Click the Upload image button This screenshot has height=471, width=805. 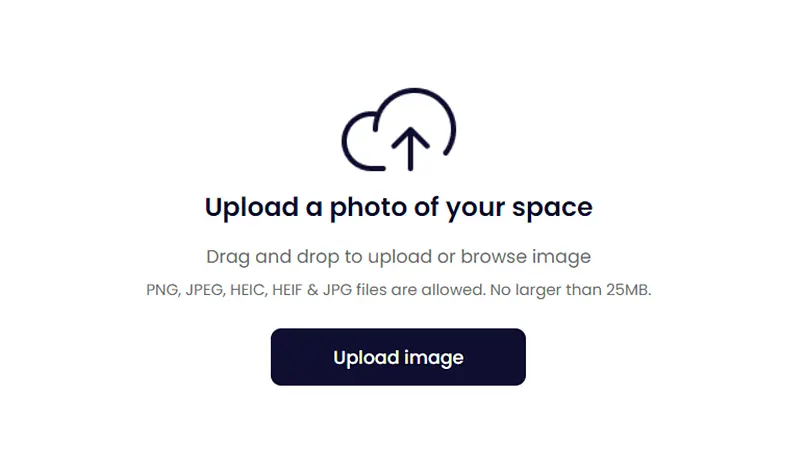[398, 357]
